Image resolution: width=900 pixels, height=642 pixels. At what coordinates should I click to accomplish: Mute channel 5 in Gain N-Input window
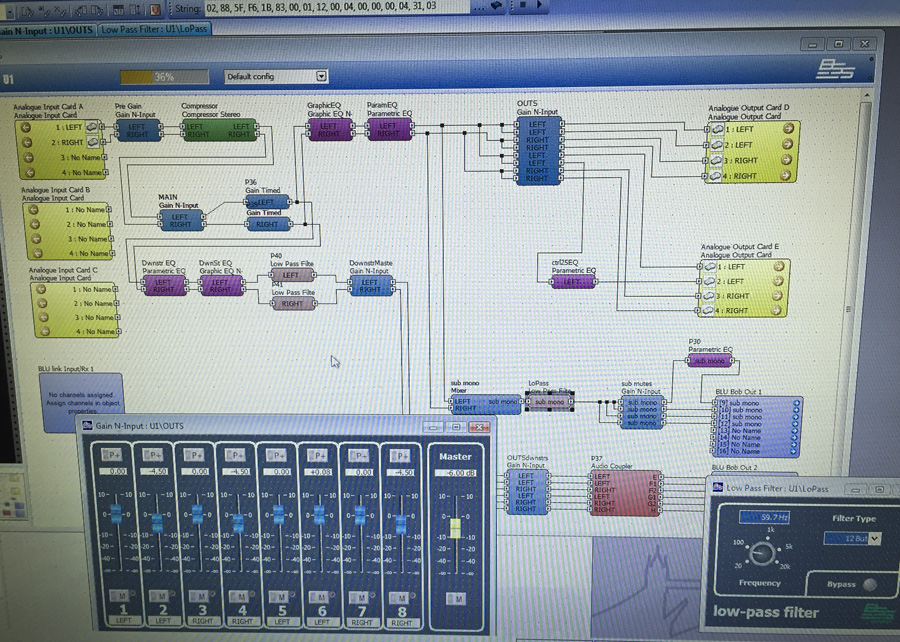click(x=279, y=597)
